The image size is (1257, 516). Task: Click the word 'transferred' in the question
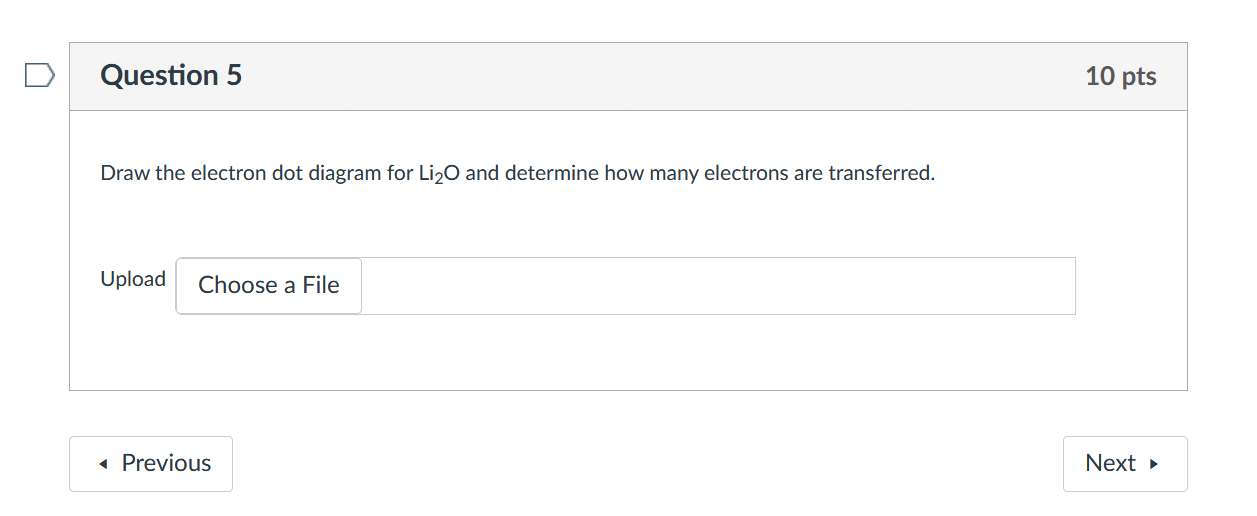click(x=881, y=174)
